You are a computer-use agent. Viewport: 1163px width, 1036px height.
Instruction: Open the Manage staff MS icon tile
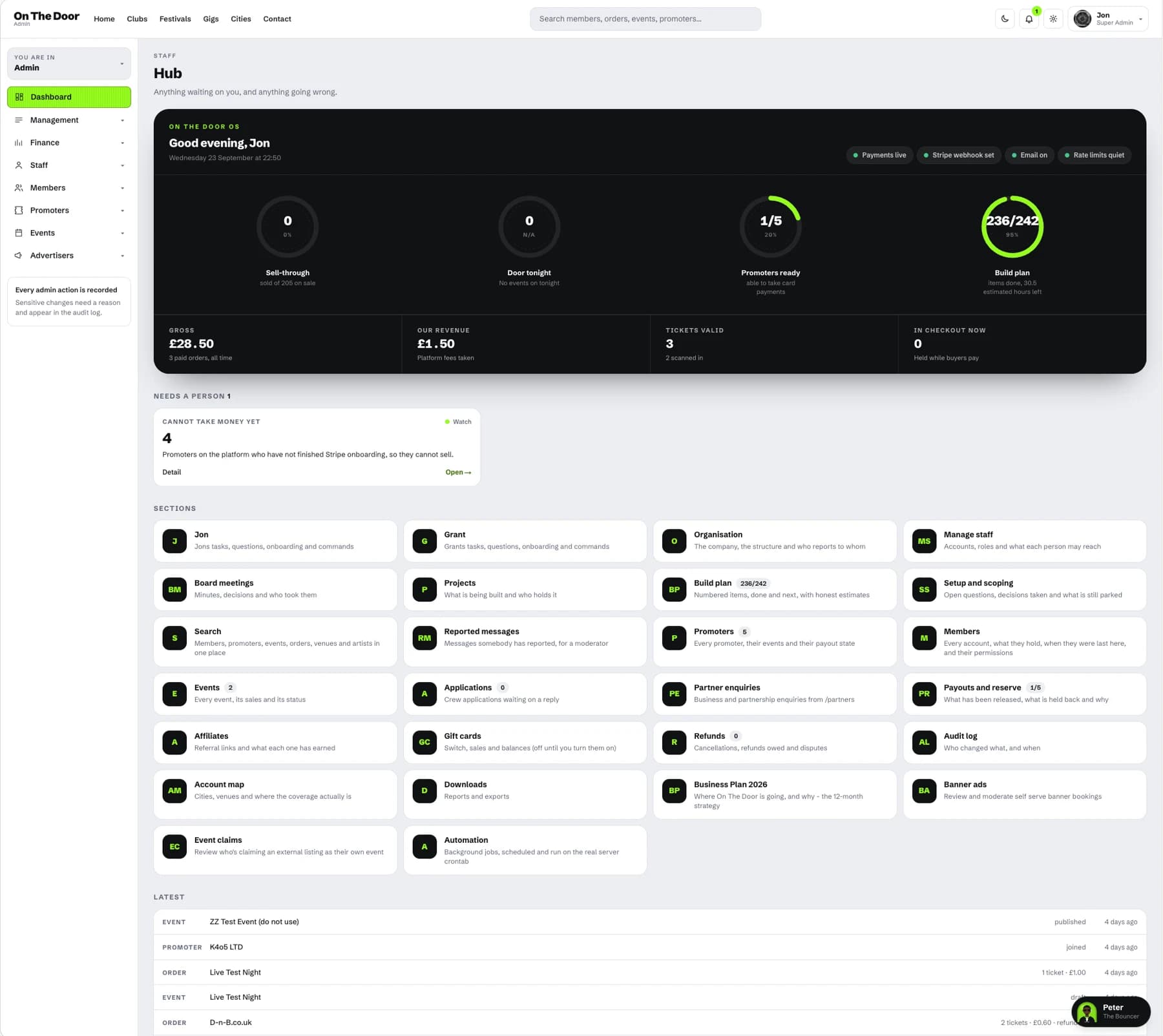[x=924, y=541]
